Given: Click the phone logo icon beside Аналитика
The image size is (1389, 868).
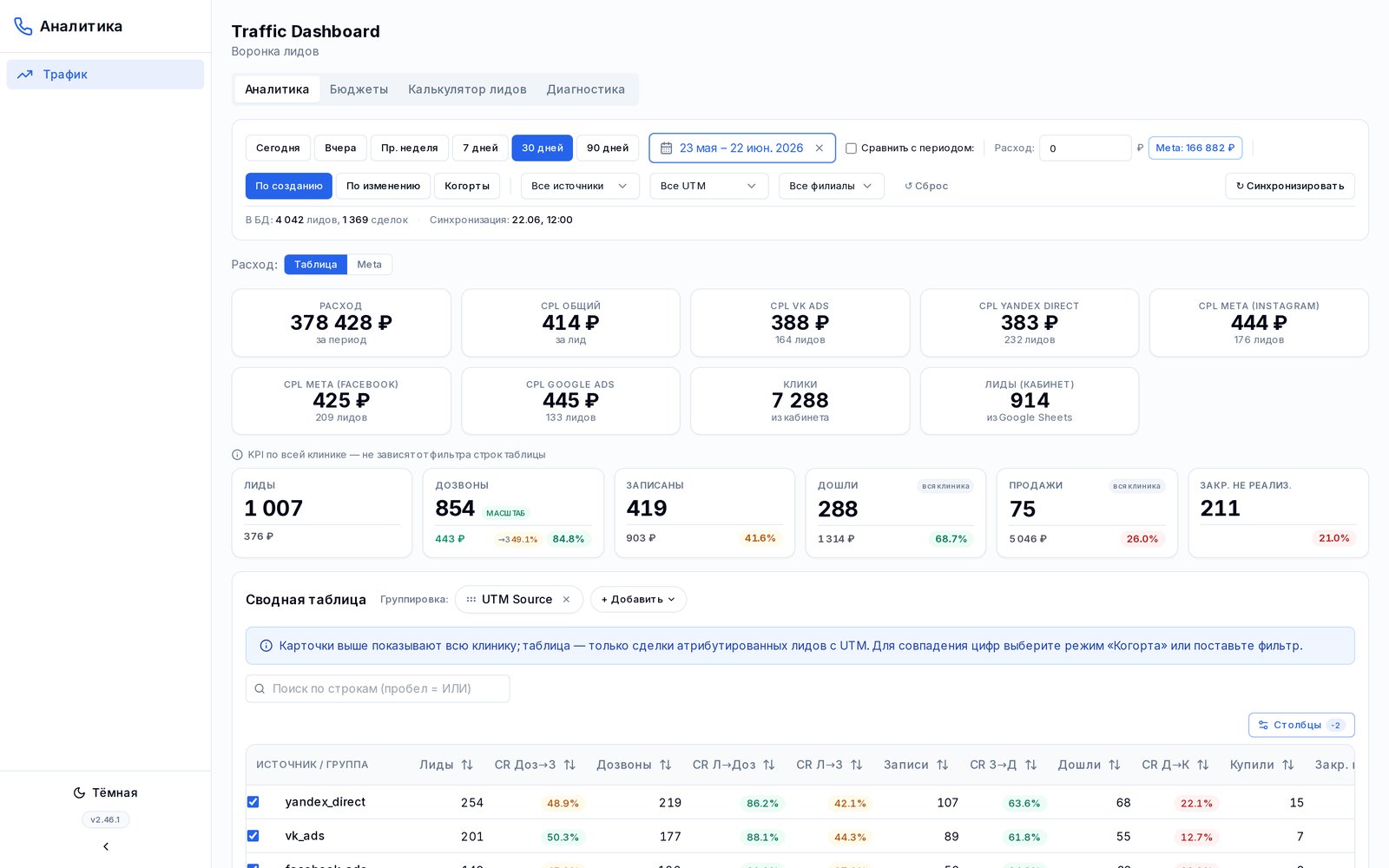Looking at the screenshot, I should coord(23,27).
